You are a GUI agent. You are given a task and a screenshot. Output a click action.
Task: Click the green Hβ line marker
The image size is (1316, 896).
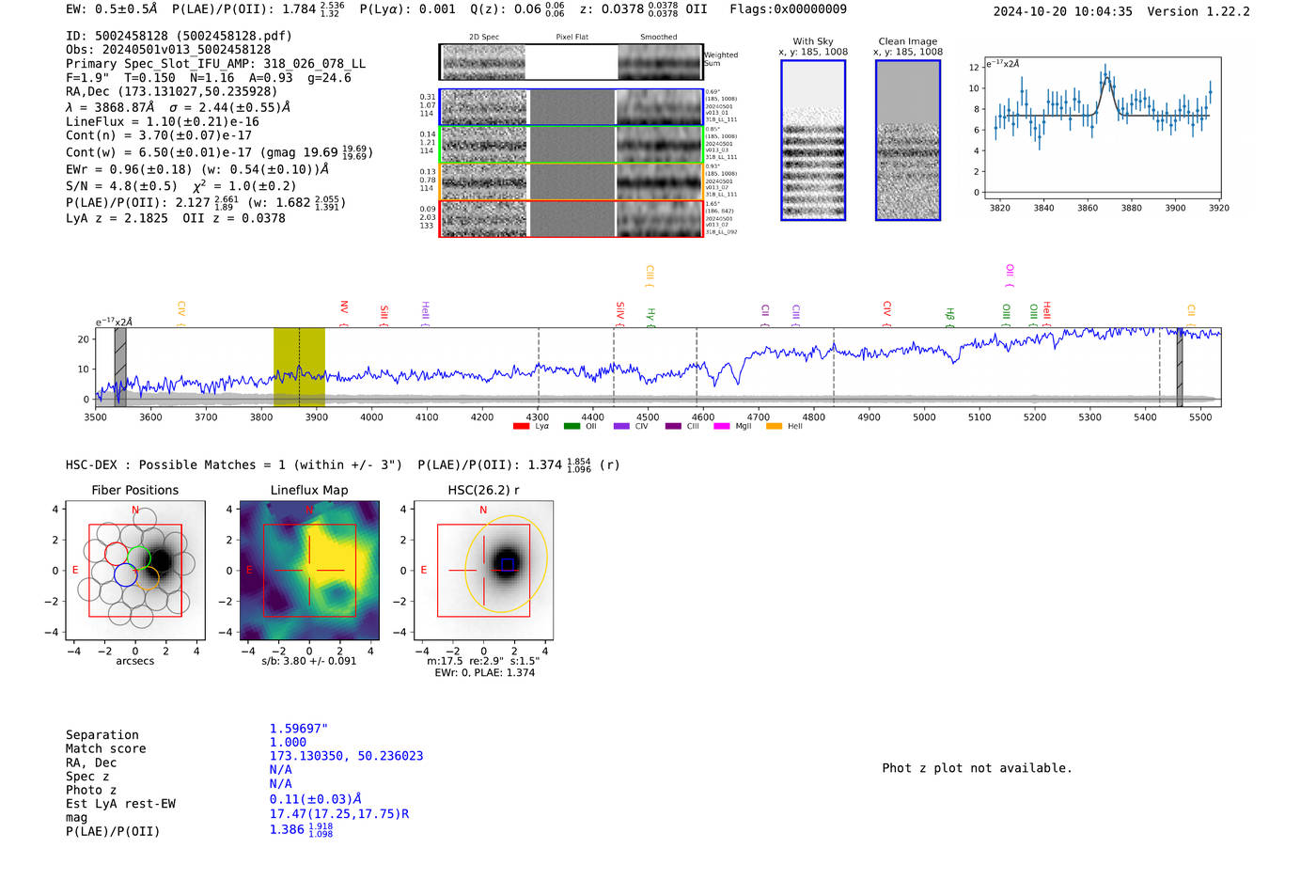949,317
